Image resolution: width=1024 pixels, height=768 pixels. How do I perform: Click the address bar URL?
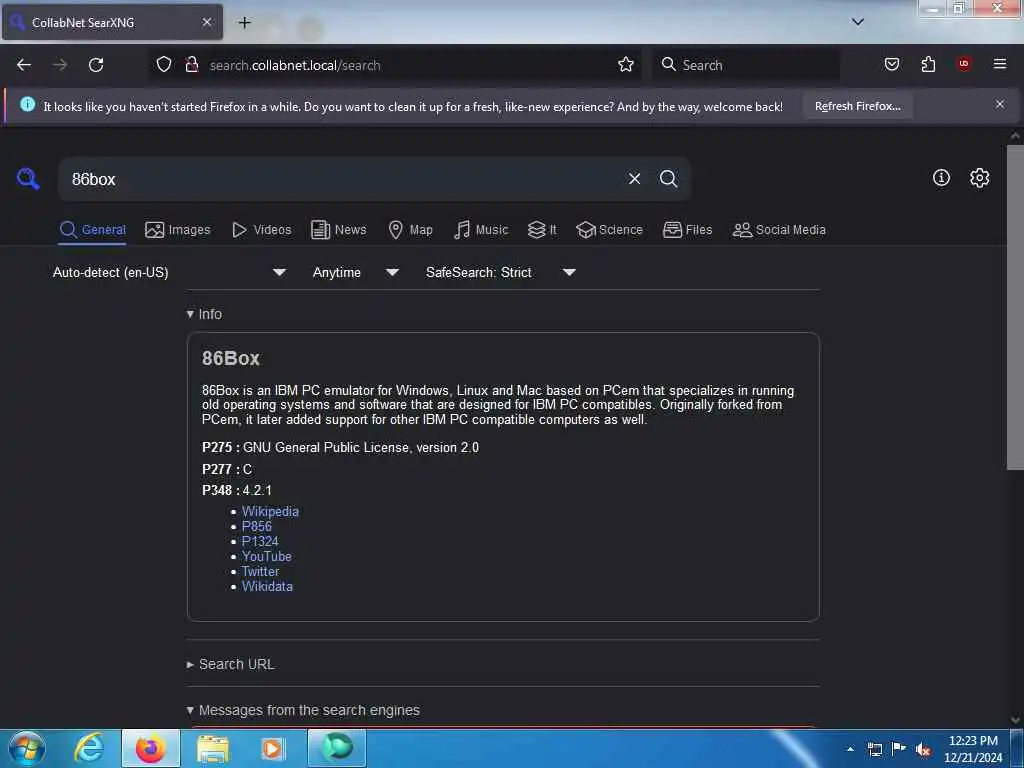coord(295,65)
